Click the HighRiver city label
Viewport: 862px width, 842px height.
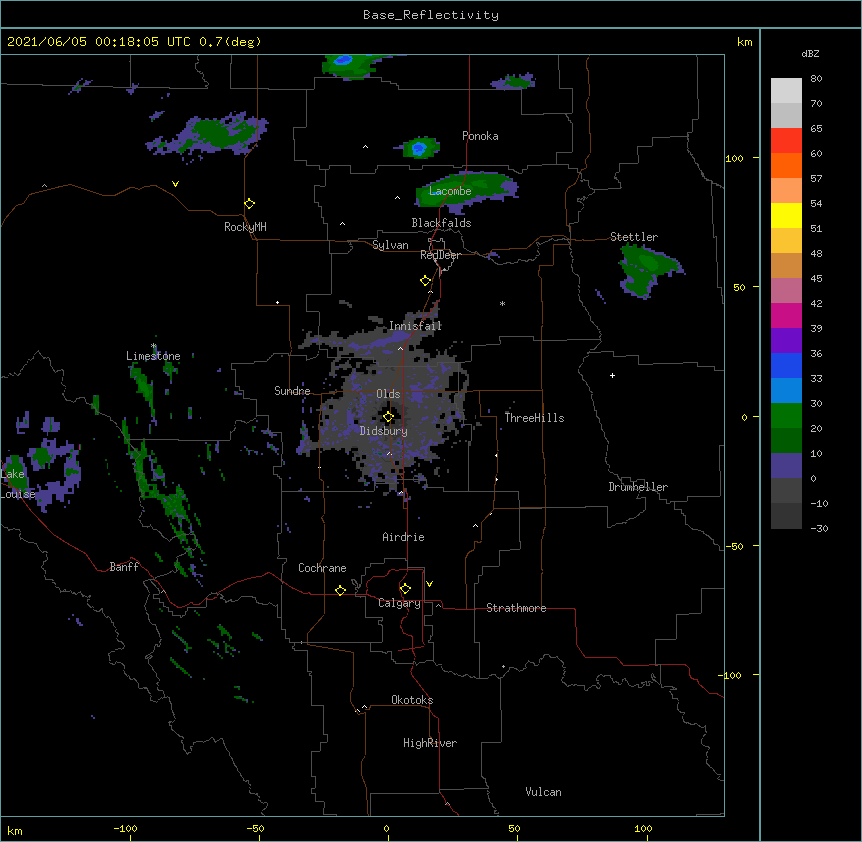pos(430,743)
